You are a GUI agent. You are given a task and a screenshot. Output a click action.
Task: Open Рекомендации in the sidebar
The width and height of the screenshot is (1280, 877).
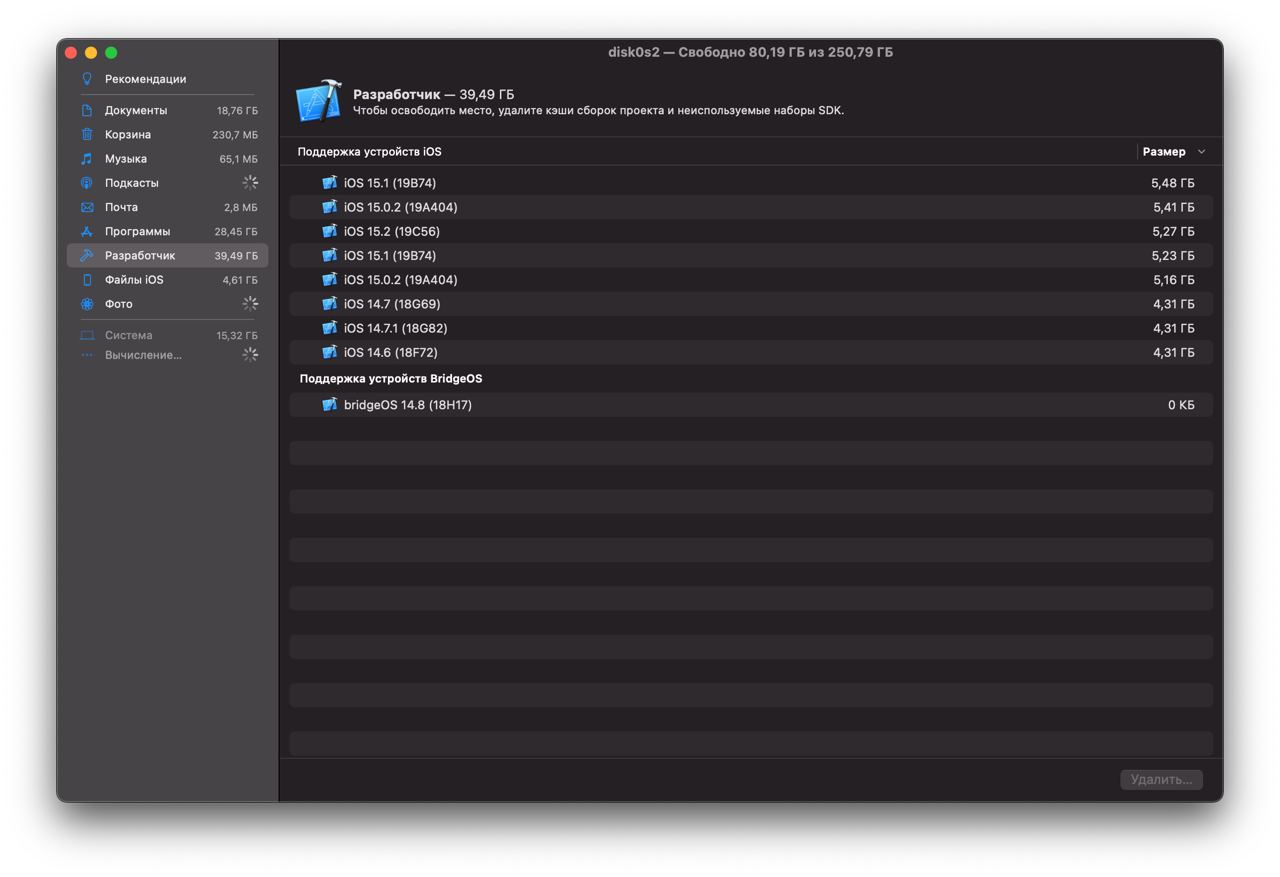tap(146, 79)
